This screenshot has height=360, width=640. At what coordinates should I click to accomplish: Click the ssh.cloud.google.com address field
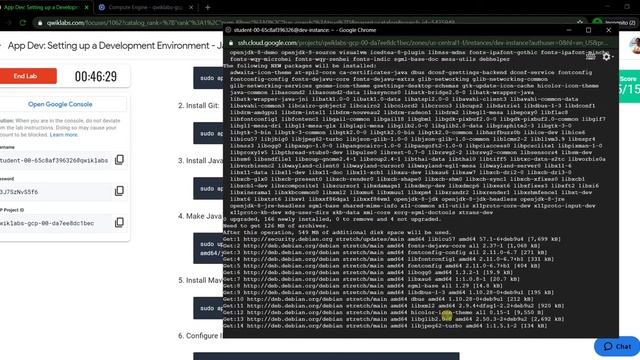point(422,42)
